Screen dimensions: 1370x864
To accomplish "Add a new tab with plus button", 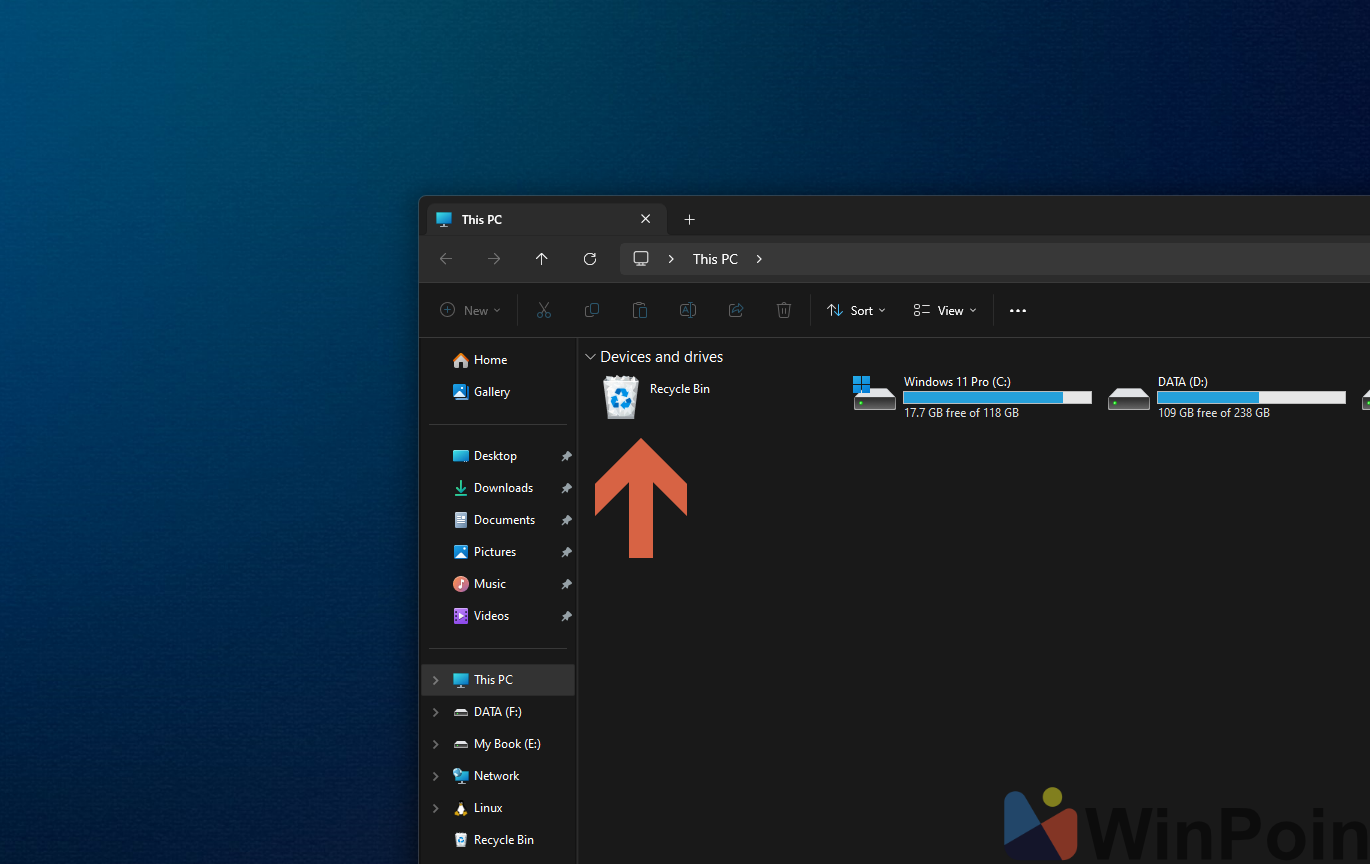I will 689,220.
